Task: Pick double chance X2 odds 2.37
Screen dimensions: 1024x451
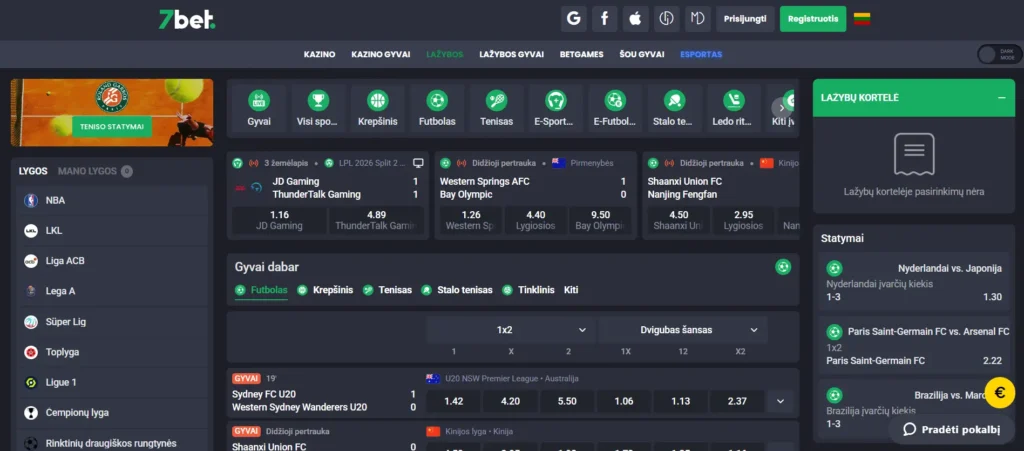Action: [737, 401]
